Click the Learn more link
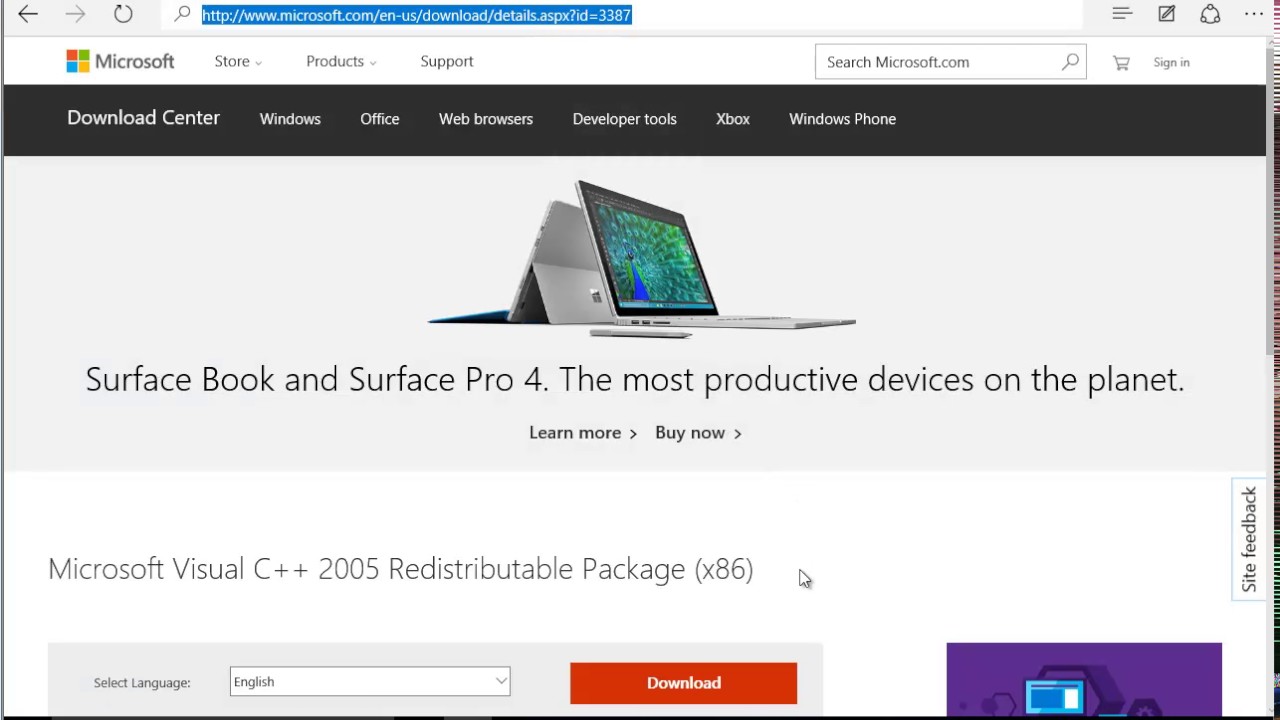This screenshot has height=720, width=1280. tap(583, 433)
